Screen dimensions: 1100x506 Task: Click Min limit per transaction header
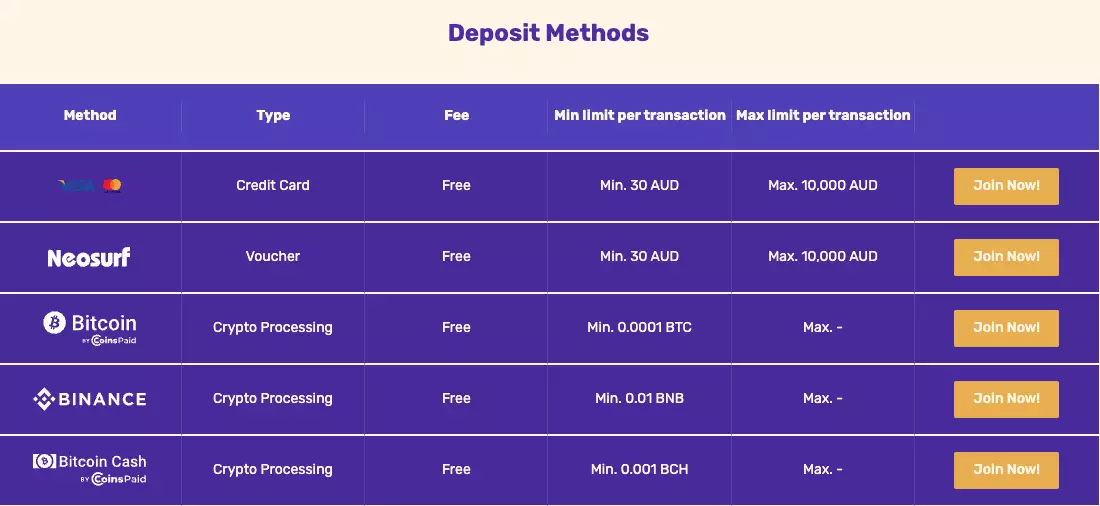(640, 115)
